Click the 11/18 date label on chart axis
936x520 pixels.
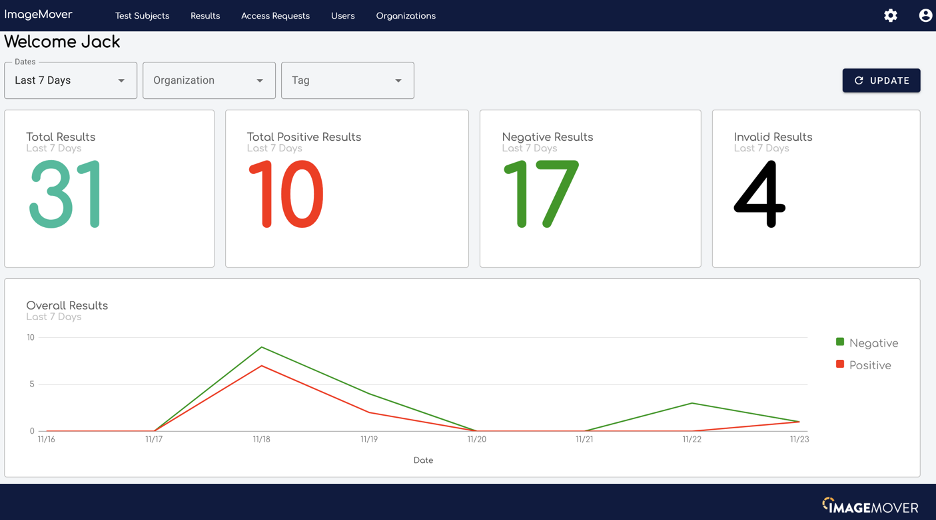coord(261,439)
